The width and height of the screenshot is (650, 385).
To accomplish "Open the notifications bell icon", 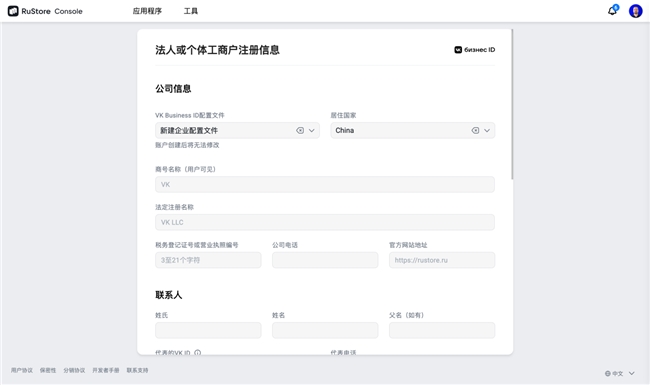I will tap(612, 11).
